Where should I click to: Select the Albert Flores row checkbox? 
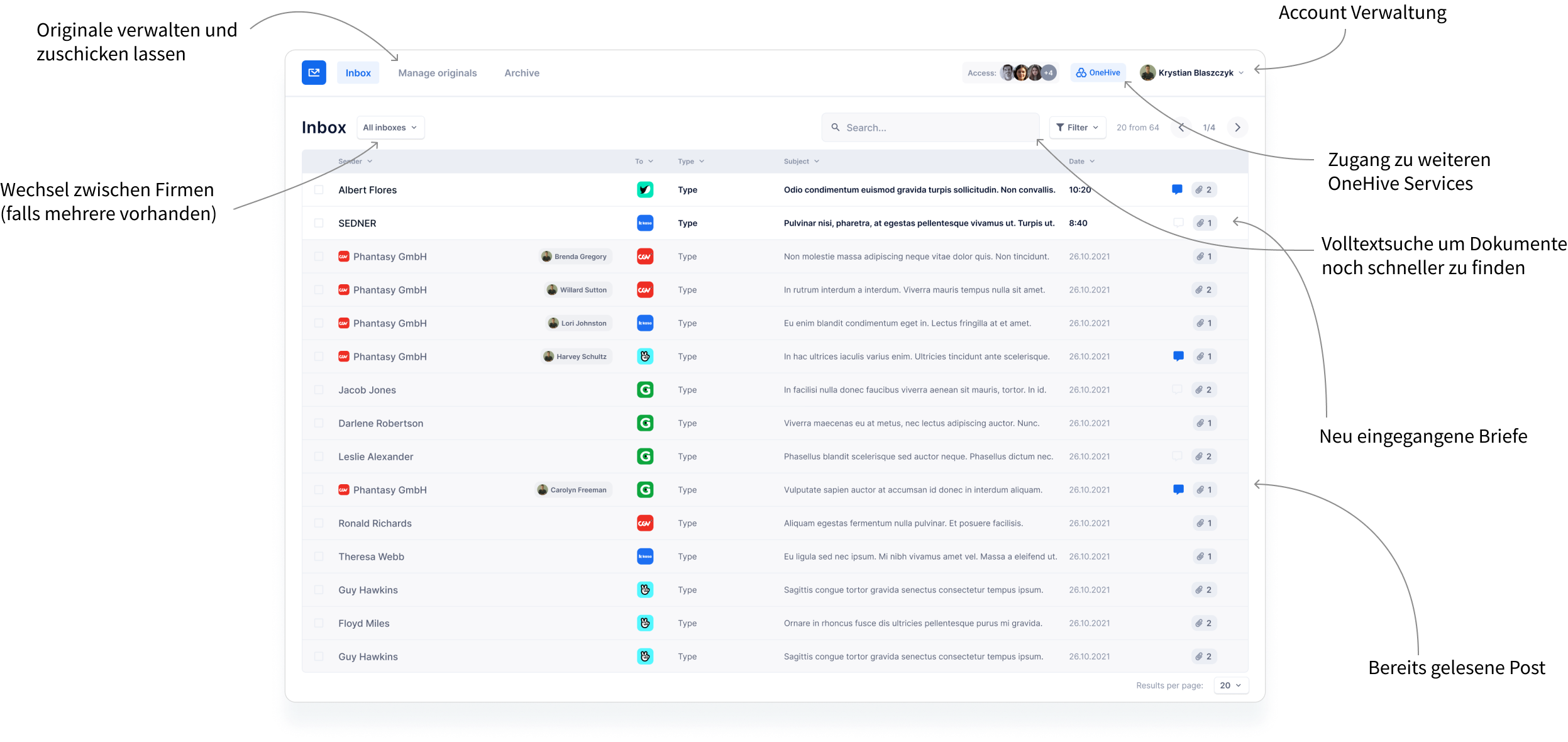pyautogui.click(x=319, y=190)
